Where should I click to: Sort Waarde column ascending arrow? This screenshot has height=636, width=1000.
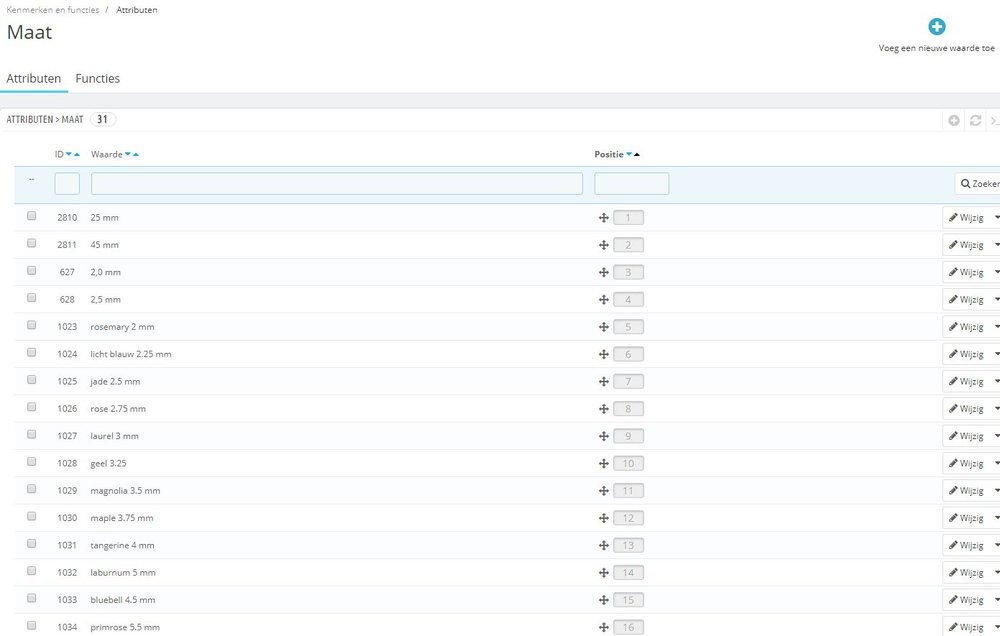point(136,154)
